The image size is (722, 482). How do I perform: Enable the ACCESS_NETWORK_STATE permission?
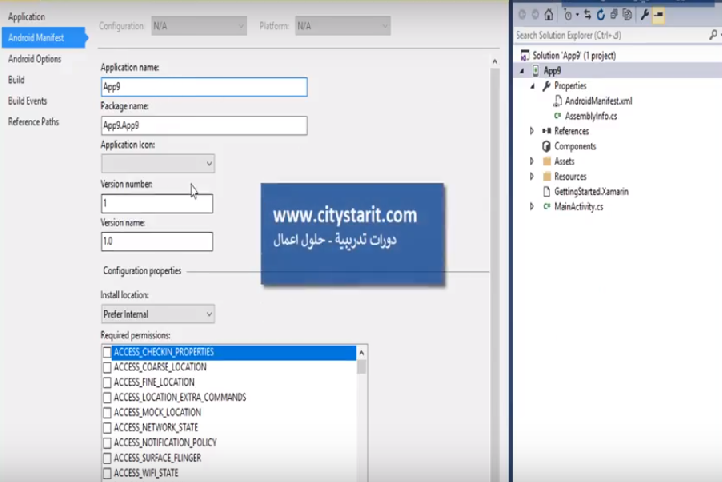[x=107, y=428]
